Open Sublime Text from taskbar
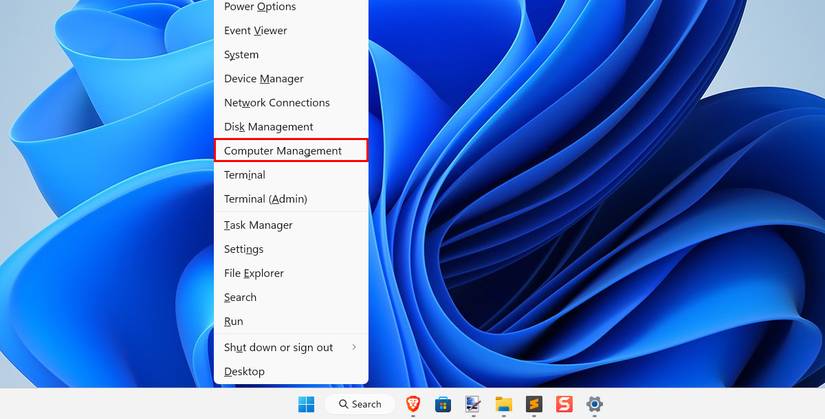This screenshot has height=419, width=825. tap(534, 404)
